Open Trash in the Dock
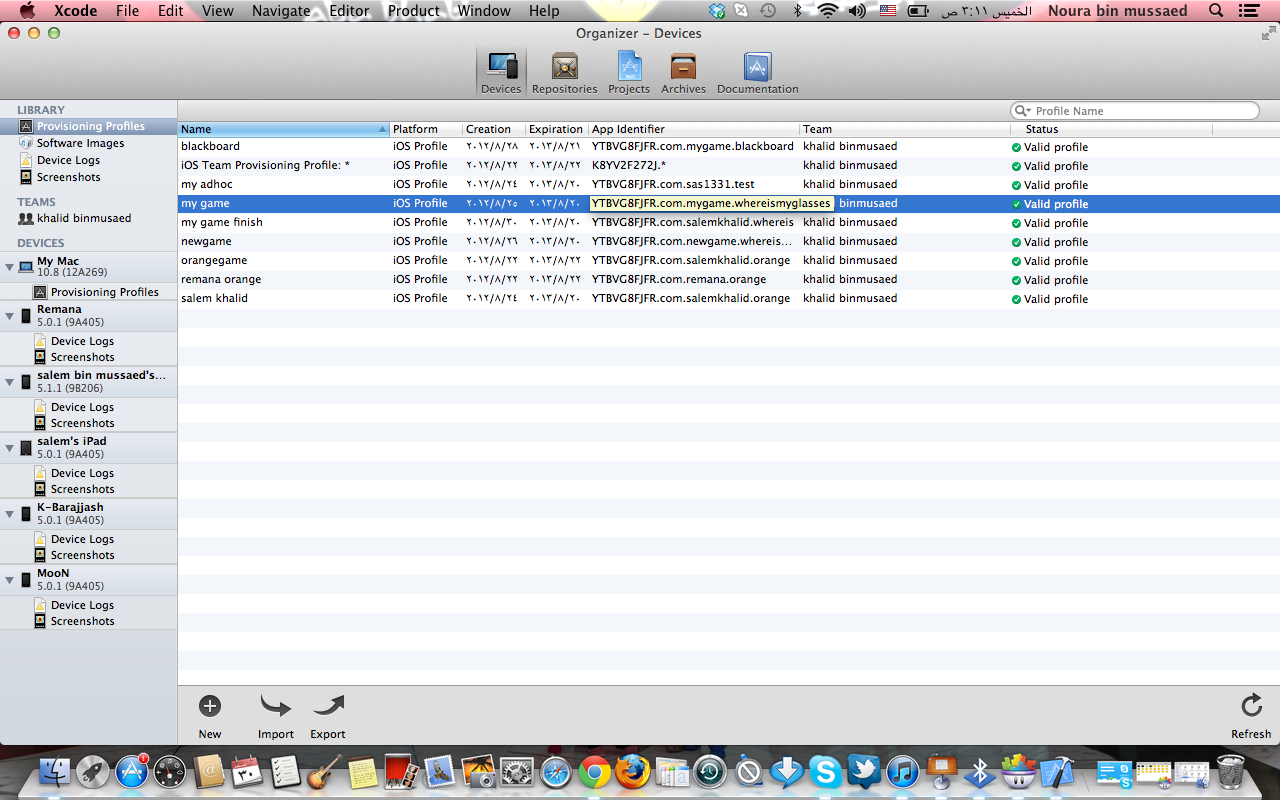 point(1231,772)
